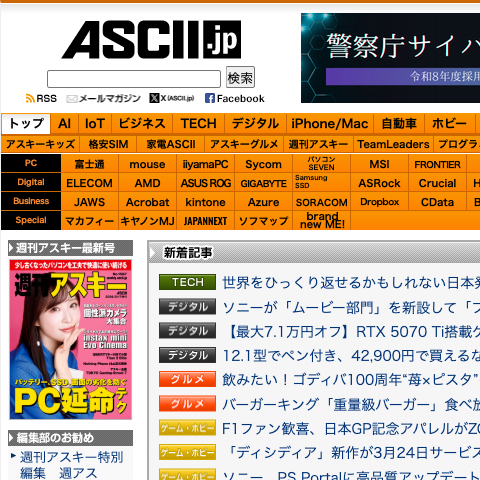Click the Azure sponsor link
This screenshot has height=480, width=480.
click(x=263, y=202)
